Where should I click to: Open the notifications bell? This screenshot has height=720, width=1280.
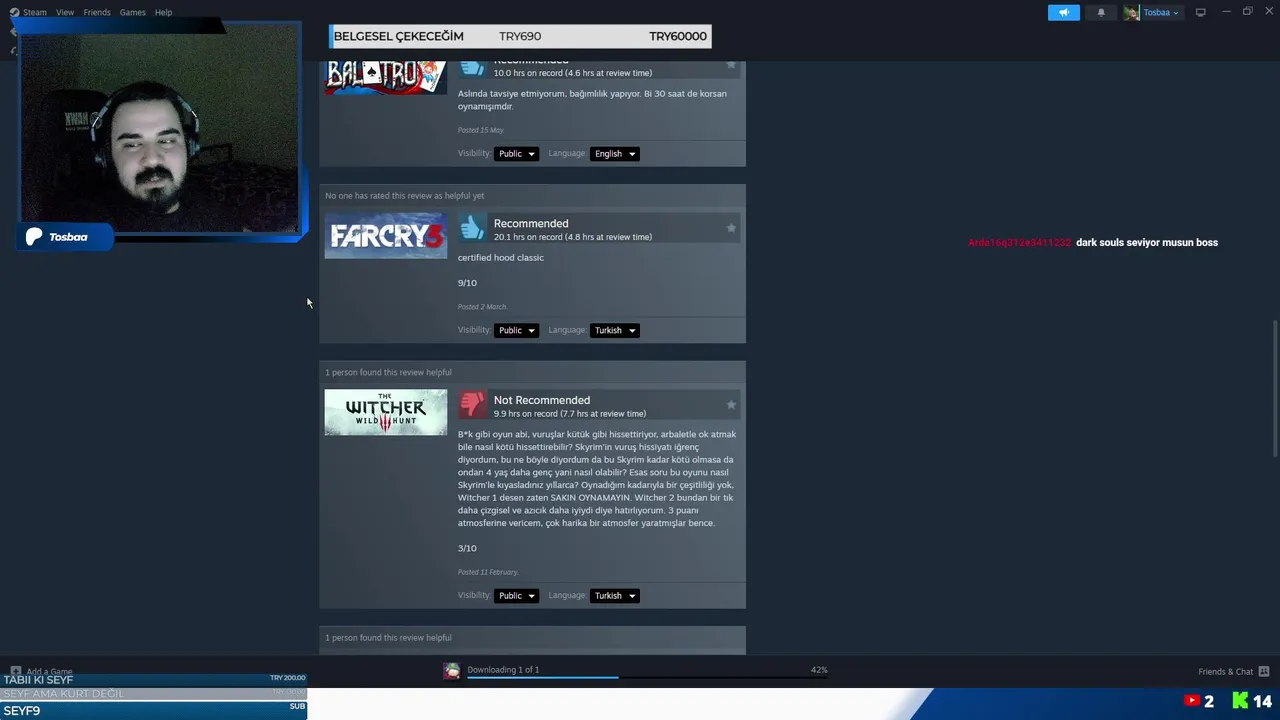click(1101, 12)
